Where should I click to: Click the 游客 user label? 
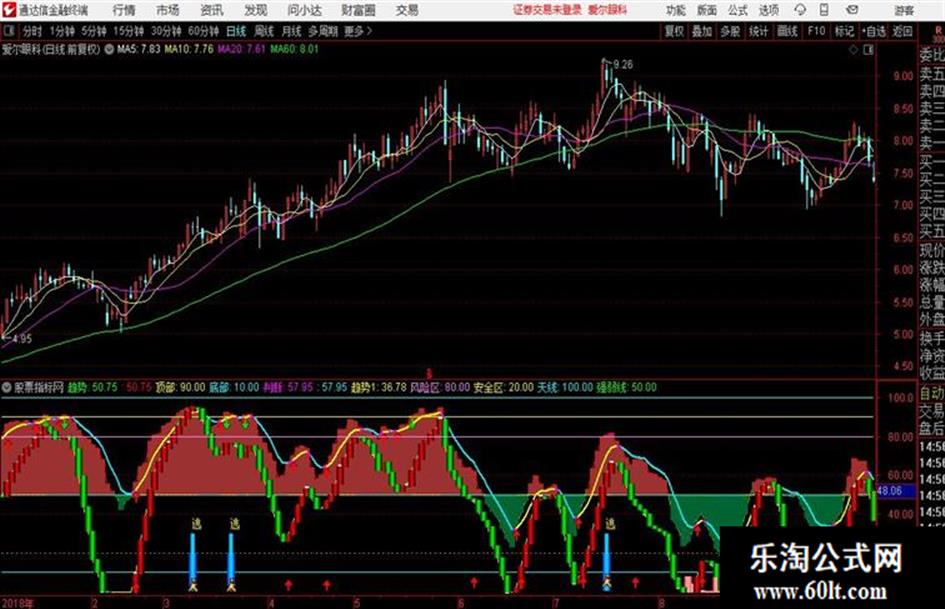(903, 10)
